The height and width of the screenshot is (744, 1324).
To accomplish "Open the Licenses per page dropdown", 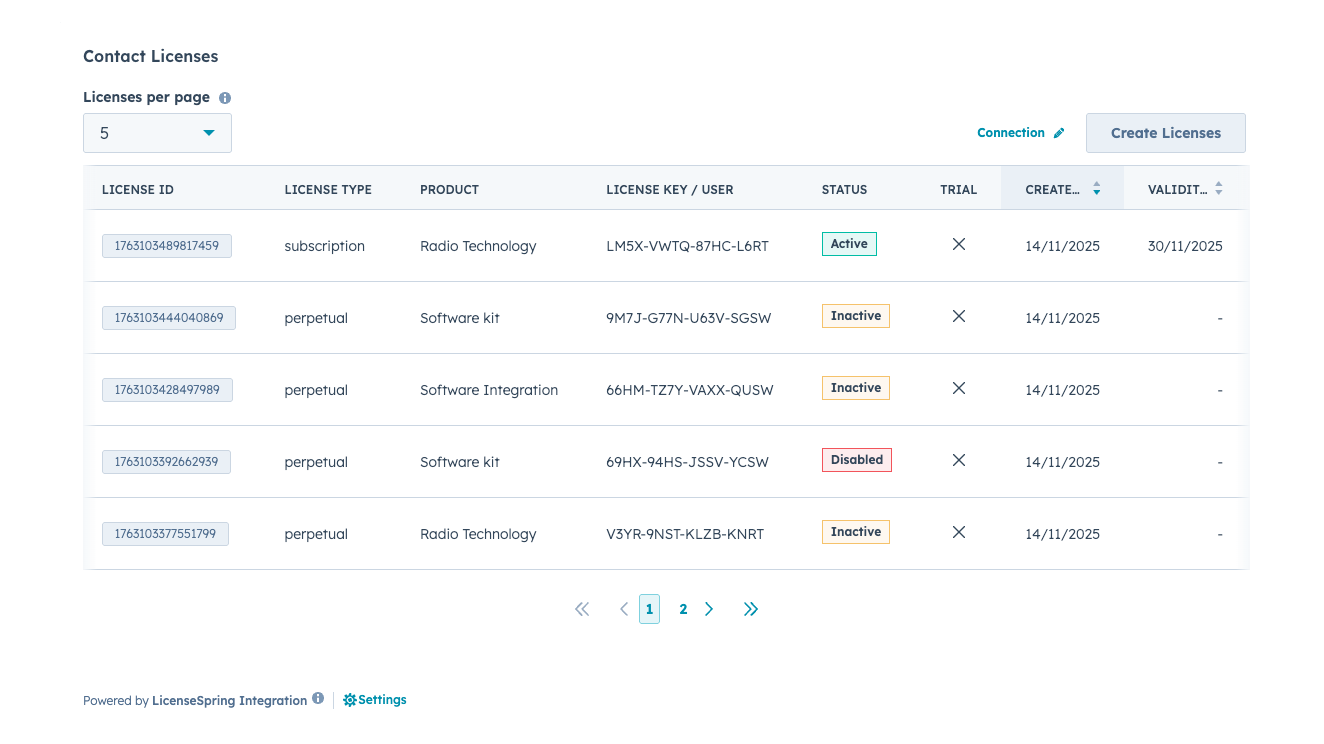I will pos(157,133).
